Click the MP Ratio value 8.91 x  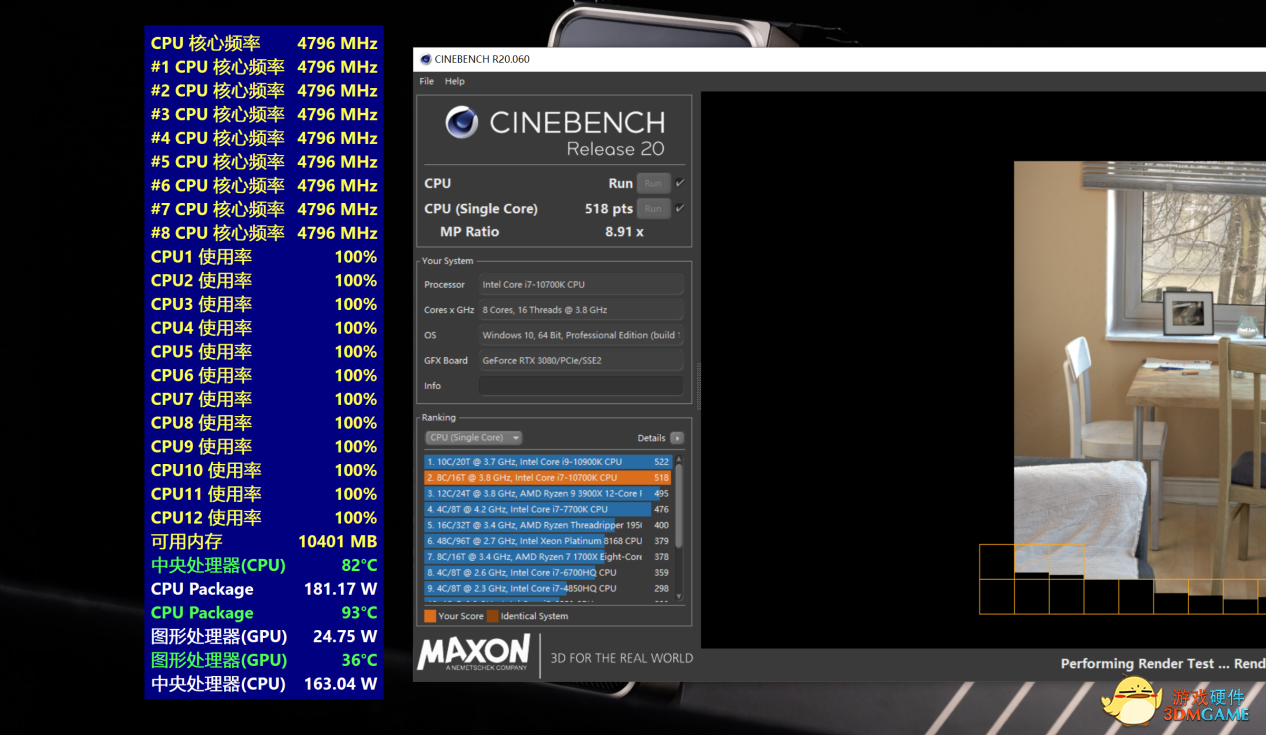point(624,232)
